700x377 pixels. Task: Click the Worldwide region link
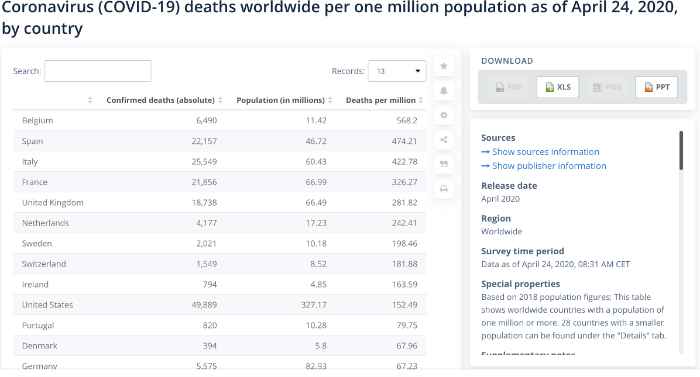501,231
